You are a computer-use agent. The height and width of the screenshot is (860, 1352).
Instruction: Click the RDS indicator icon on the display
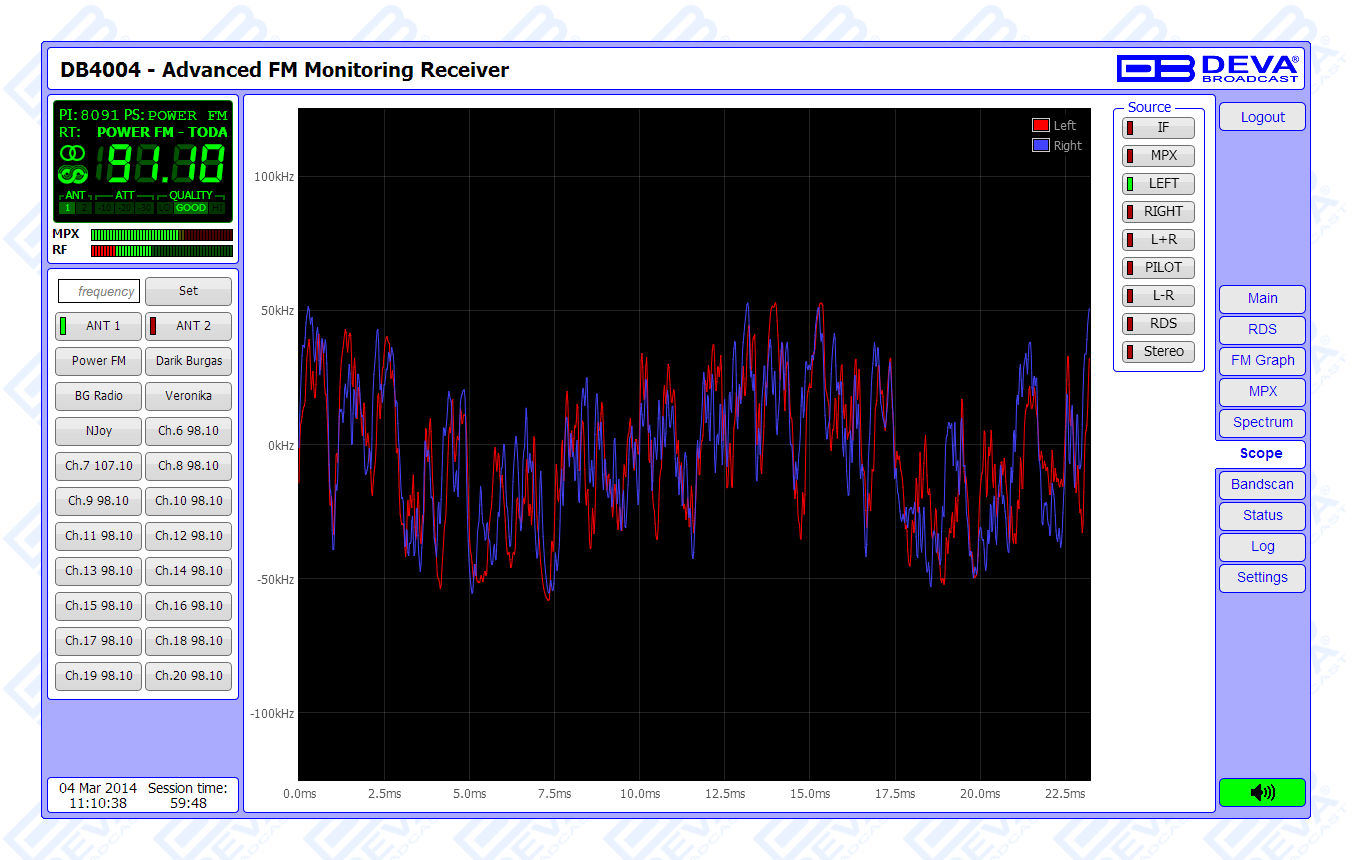click(x=72, y=174)
